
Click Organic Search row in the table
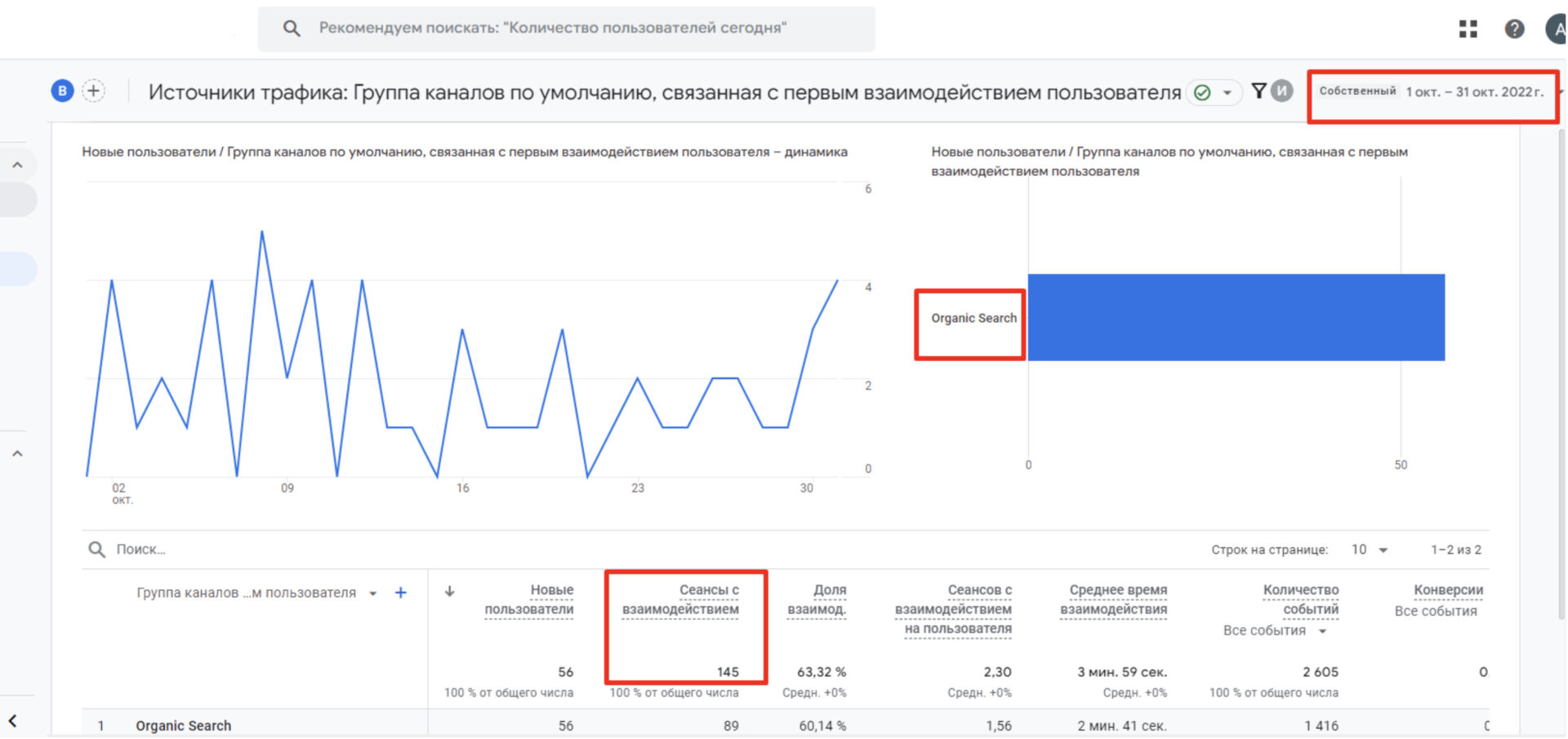click(x=785, y=725)
